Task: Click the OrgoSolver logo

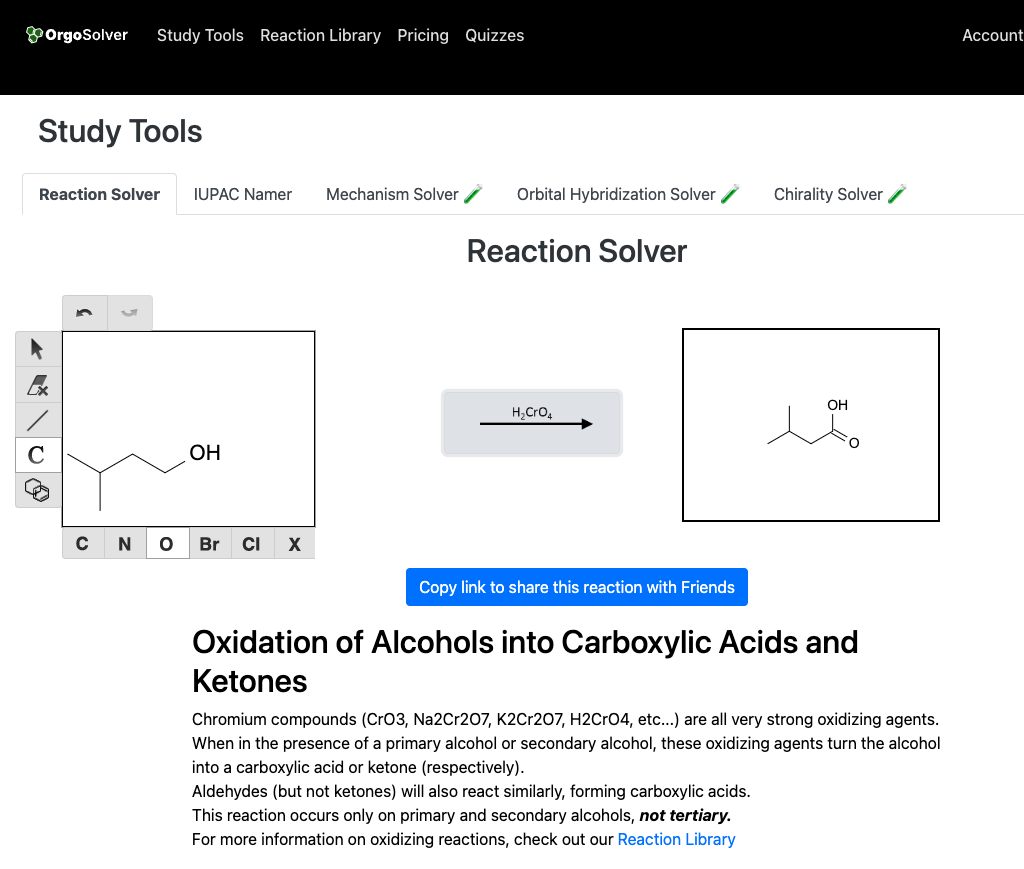Action: pyautogui.click(x=76, y=34)
